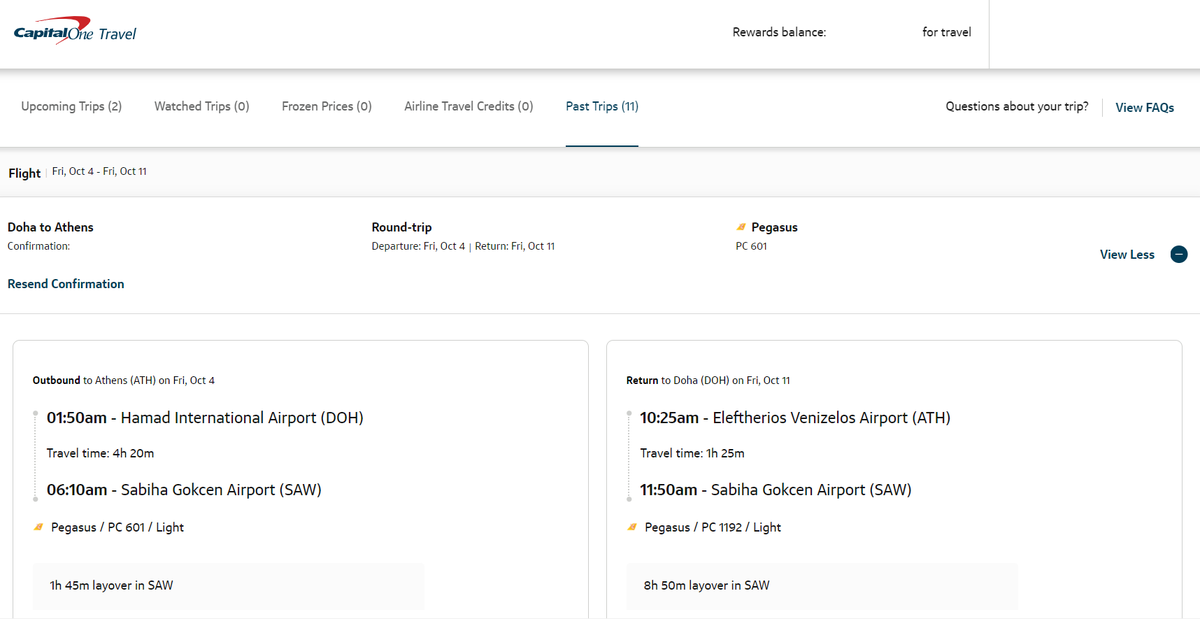Click 'Flight' heading for Fri, Oct 4 trip
1200x619 pixels.
coord(25,173)
